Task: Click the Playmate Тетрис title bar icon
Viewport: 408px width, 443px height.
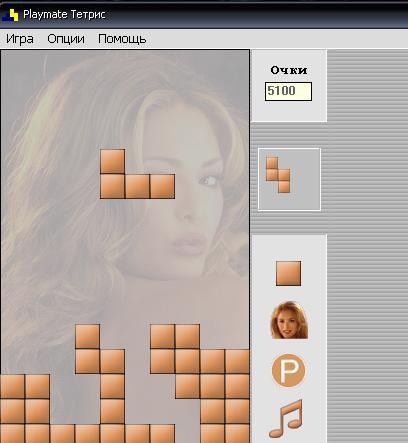Action: point(10,15)
